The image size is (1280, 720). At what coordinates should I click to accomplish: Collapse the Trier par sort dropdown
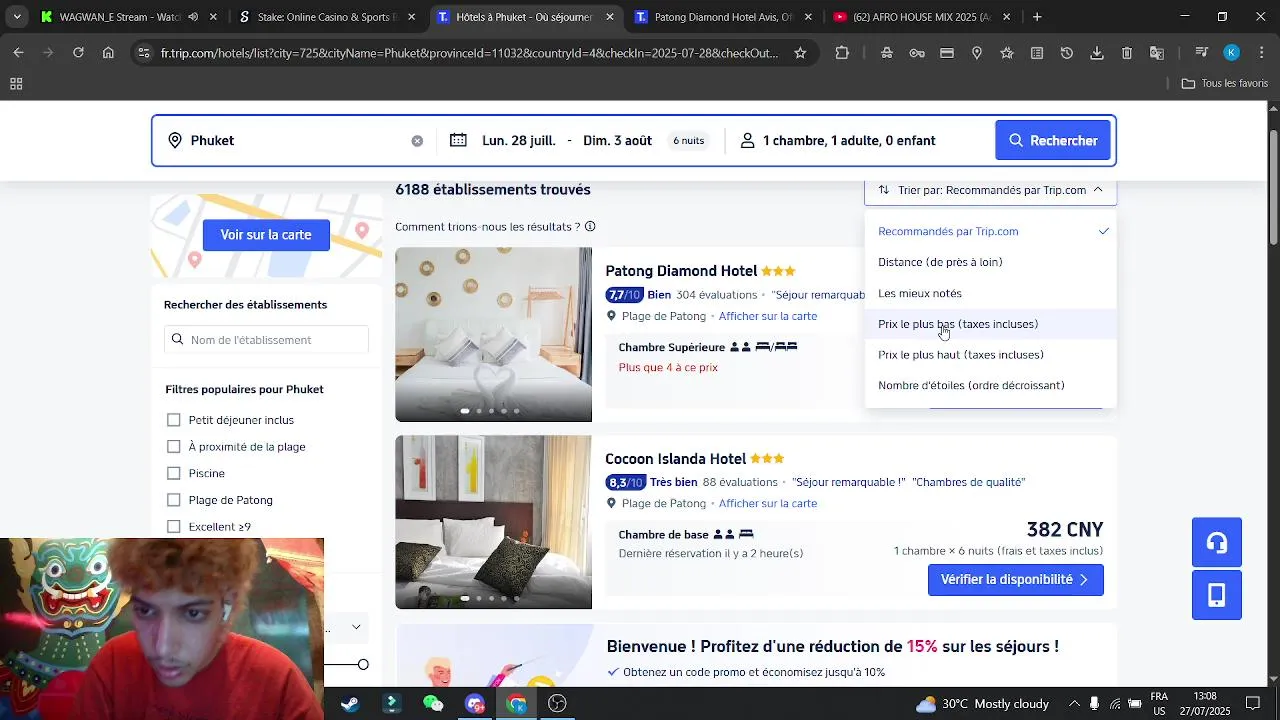[x=990, y=190]
